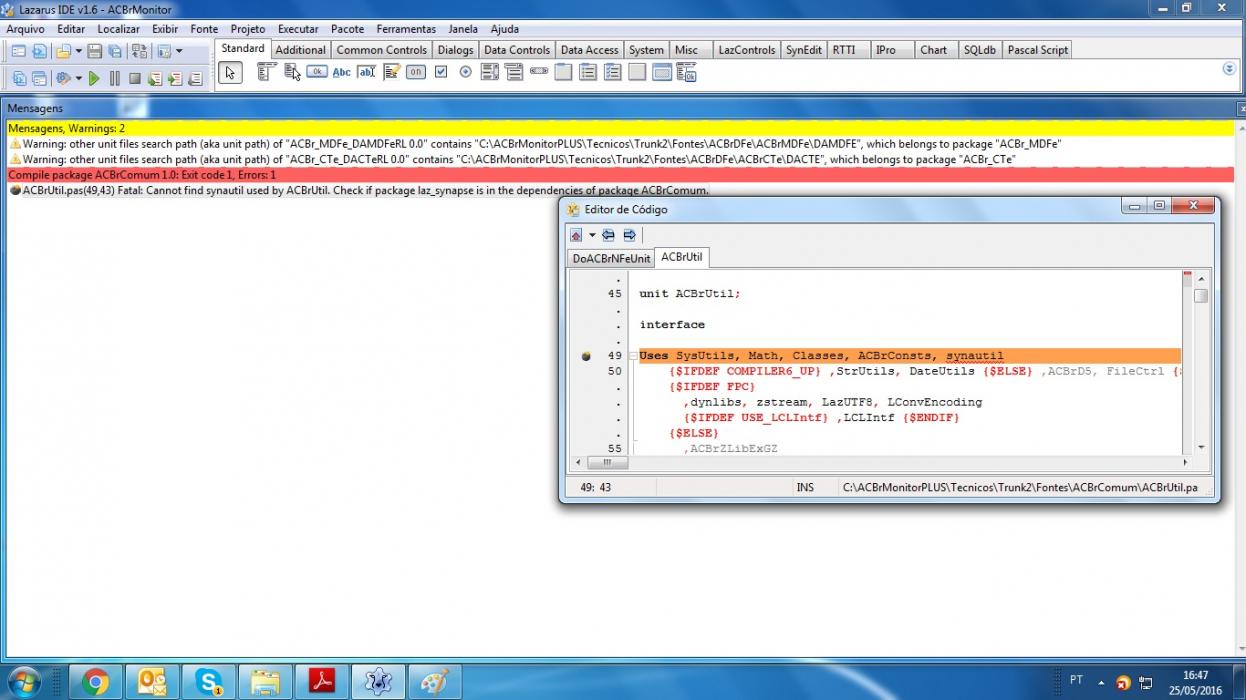
Task: Open the Pacote menu
Action: [348, 29]
